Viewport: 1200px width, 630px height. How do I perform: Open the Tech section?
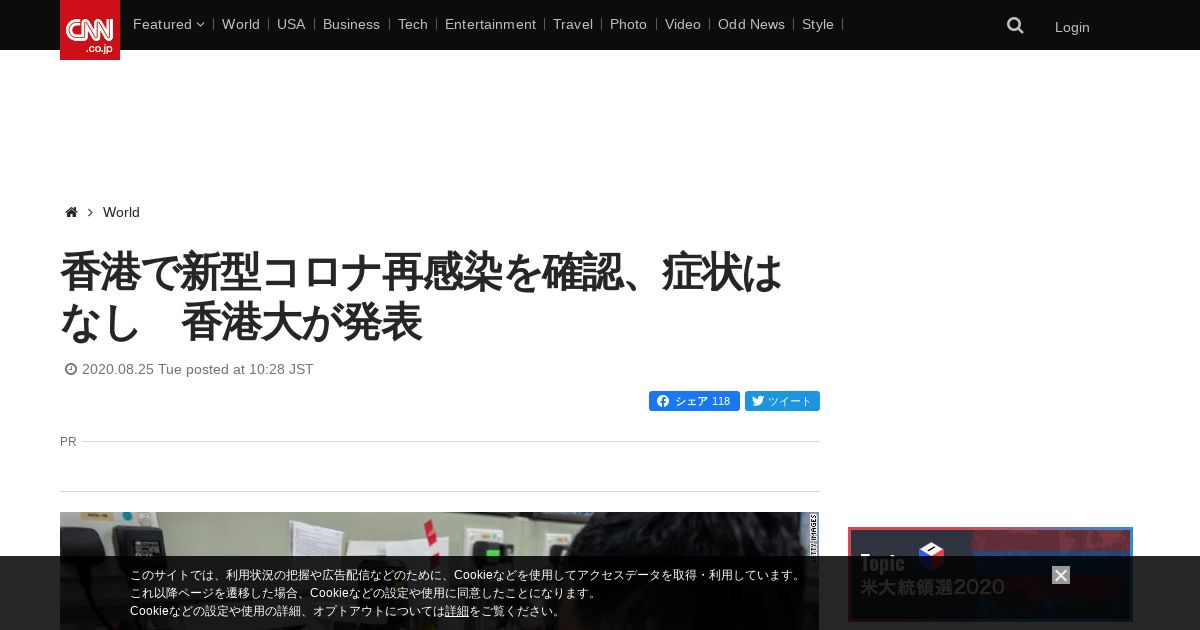413,24
